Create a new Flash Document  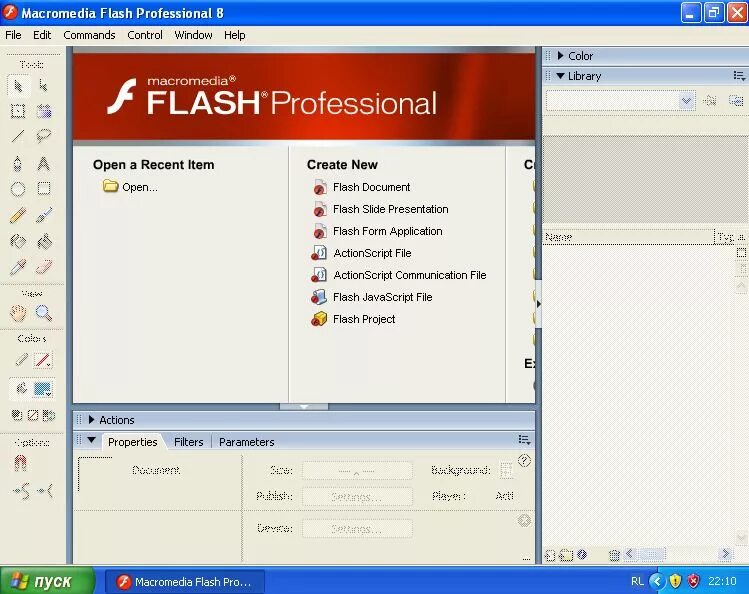361,187
